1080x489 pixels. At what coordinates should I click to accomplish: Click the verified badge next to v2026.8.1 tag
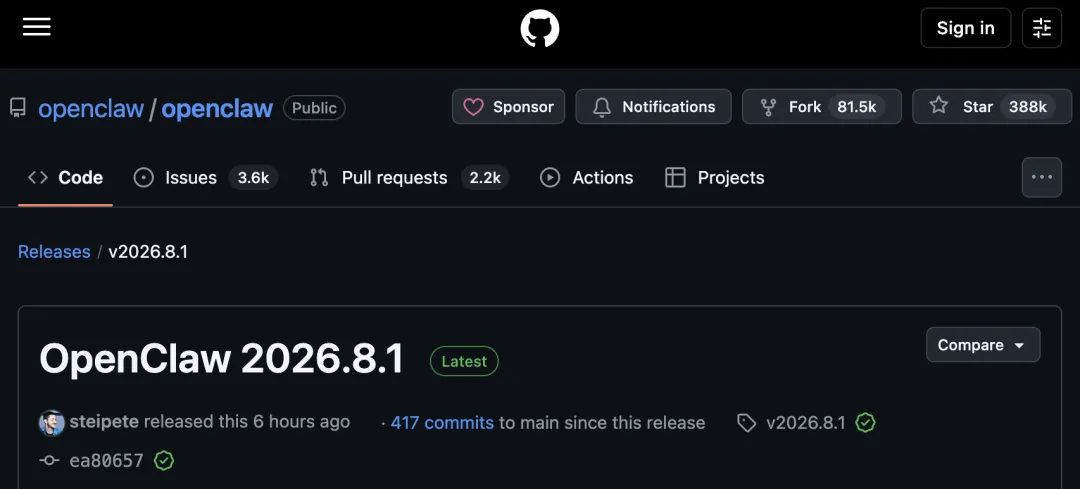[x=865, y=422]
